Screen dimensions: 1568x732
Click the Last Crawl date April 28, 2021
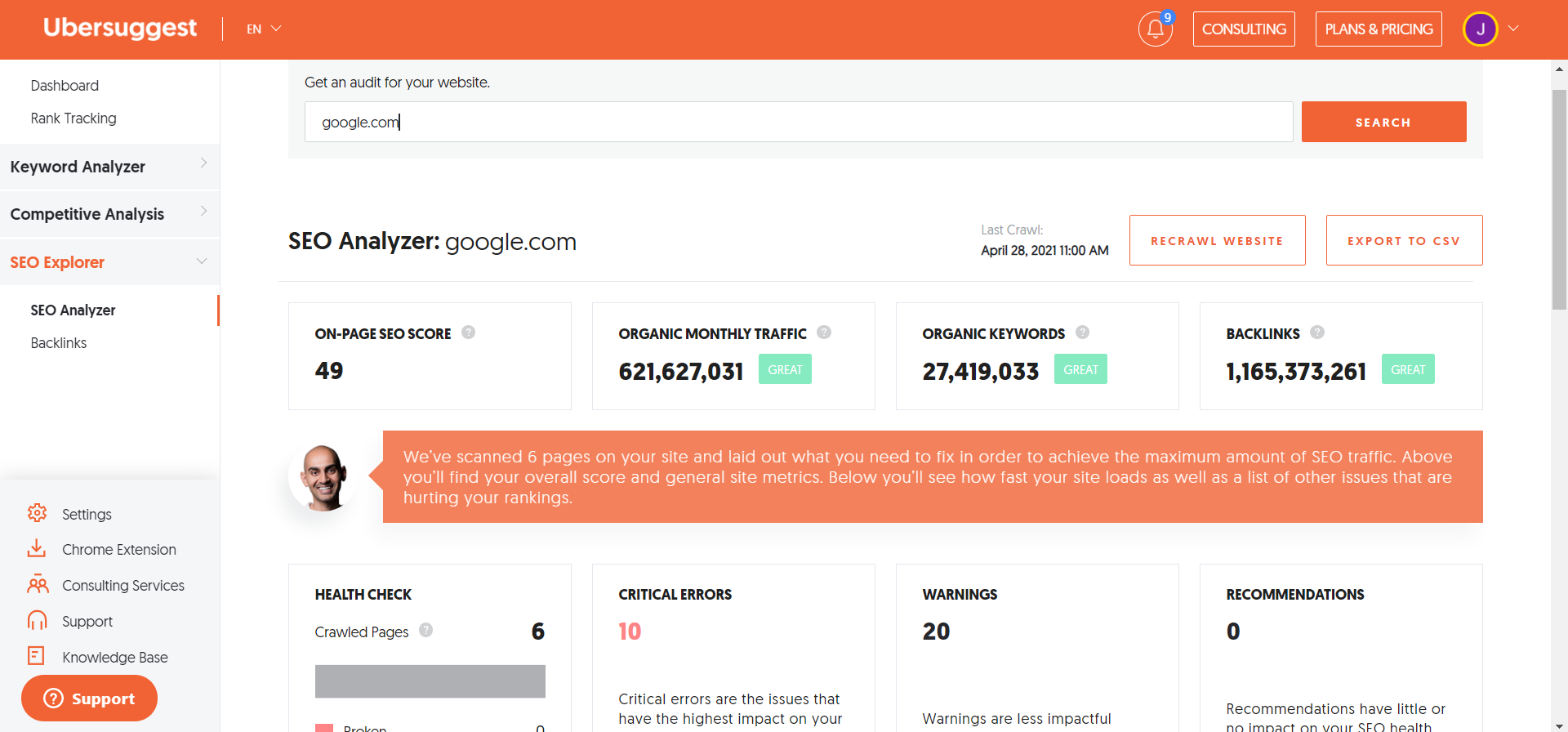[x=1045, y=251]
